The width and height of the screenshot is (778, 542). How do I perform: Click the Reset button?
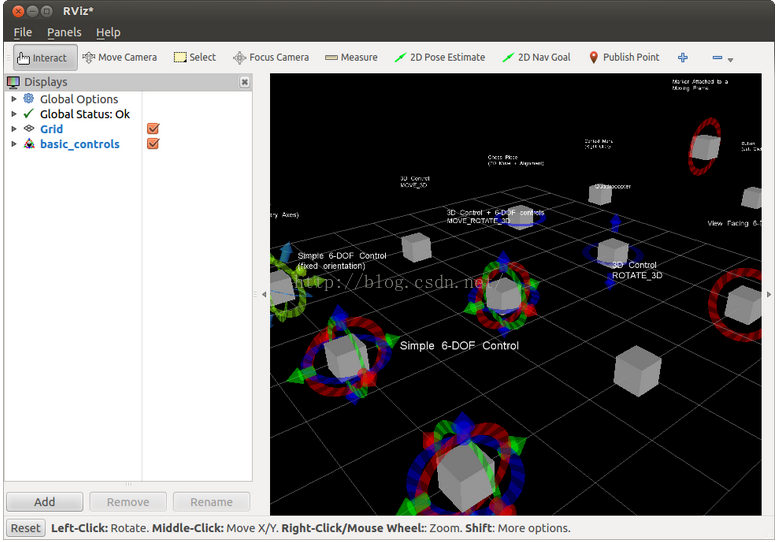[x=26, y=528]
